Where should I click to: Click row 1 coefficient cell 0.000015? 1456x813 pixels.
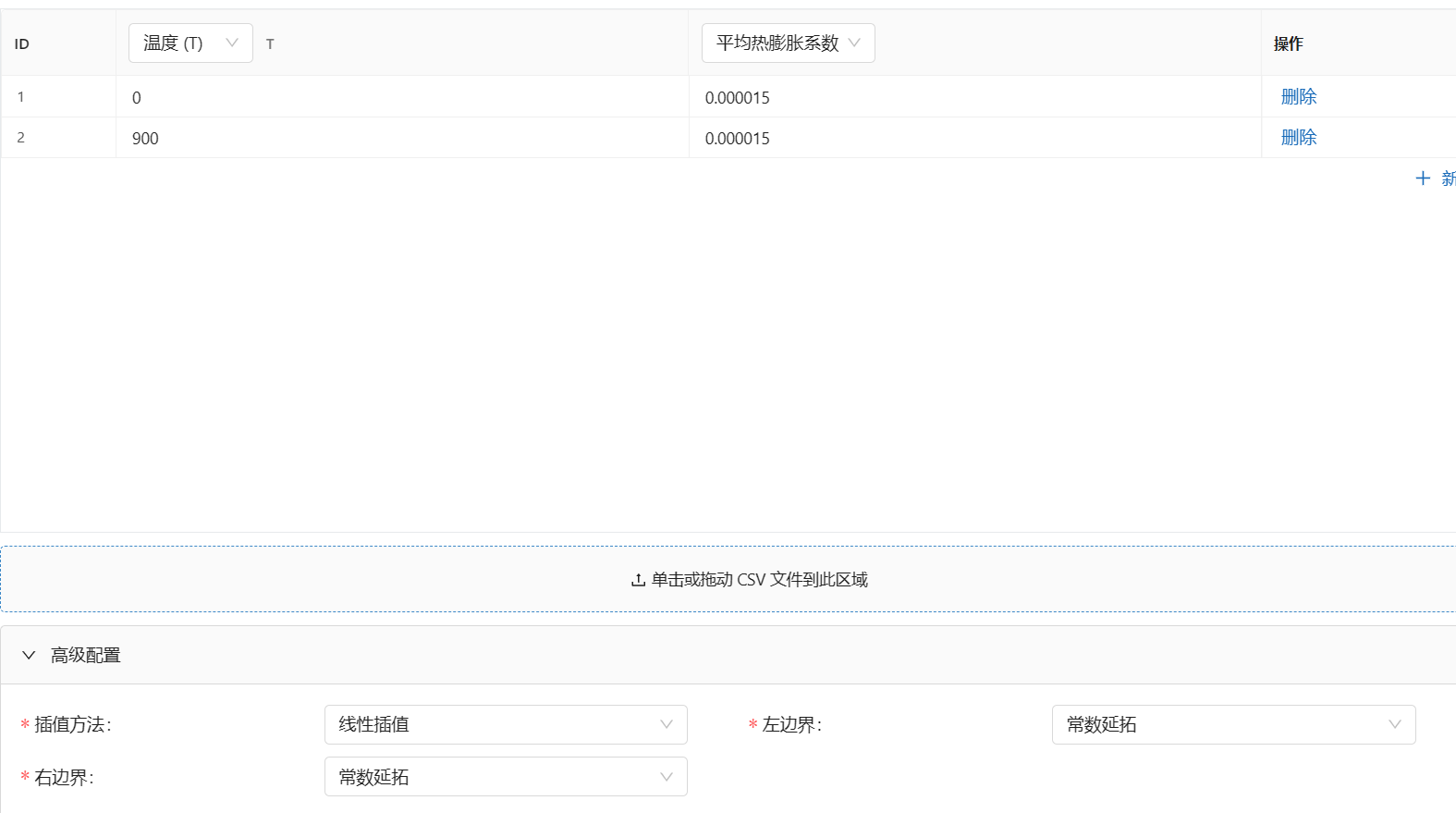pyautogui.click(x=975, y=97)
